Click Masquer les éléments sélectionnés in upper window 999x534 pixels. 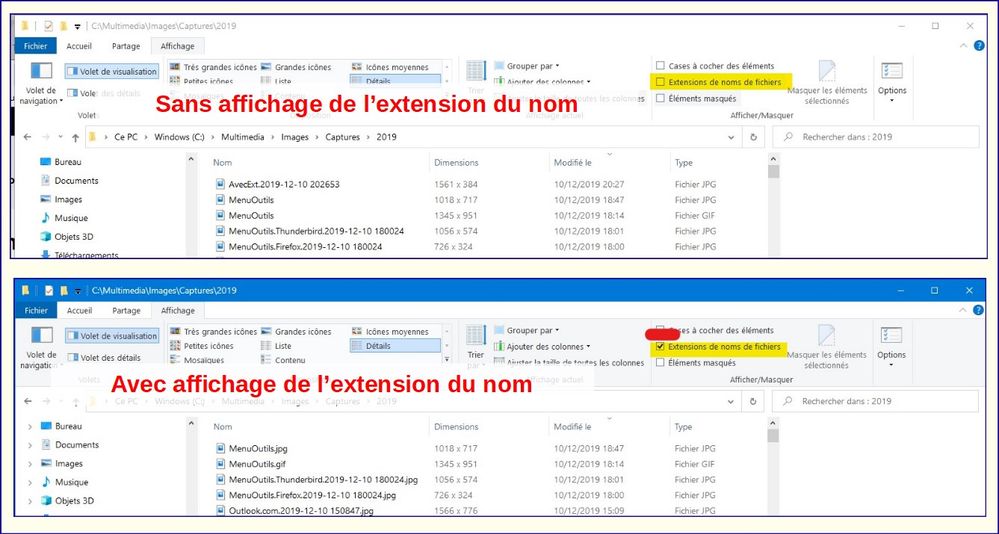(827, 83)
